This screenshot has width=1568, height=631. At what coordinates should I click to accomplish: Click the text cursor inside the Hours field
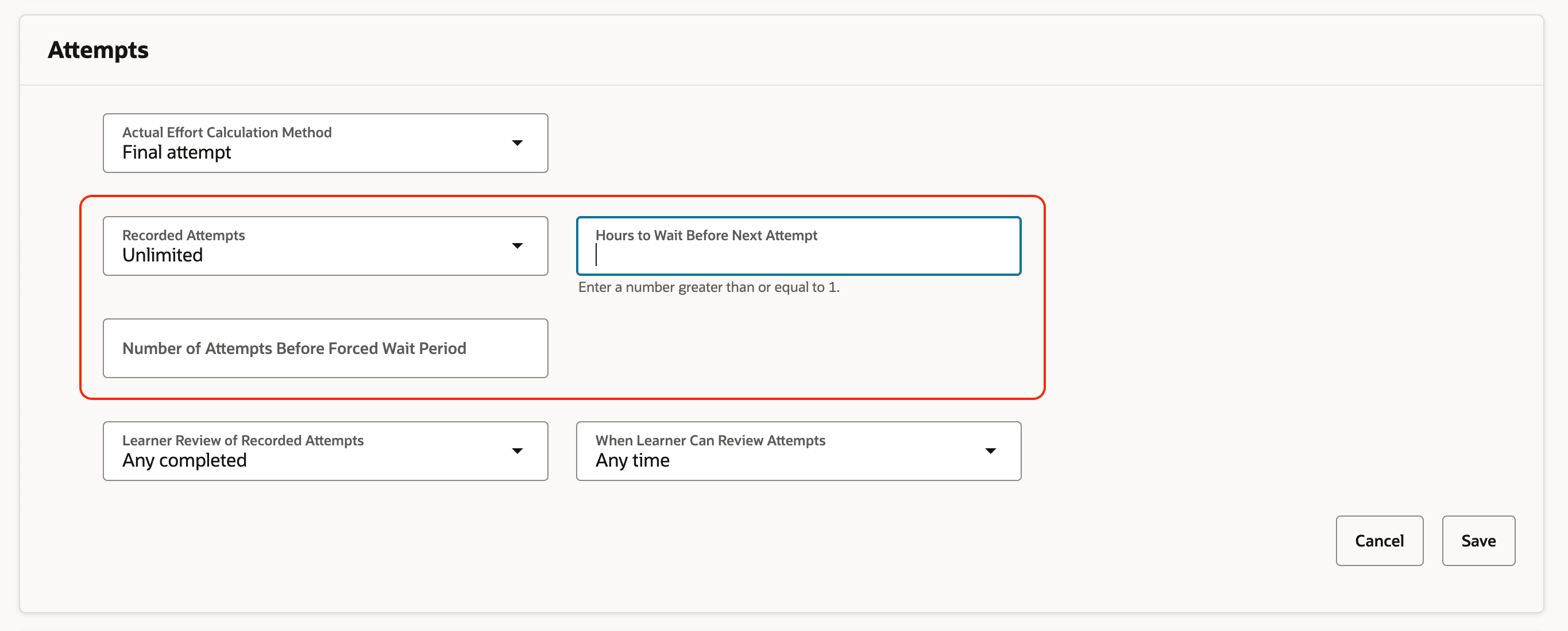click(x=597, y=255)
